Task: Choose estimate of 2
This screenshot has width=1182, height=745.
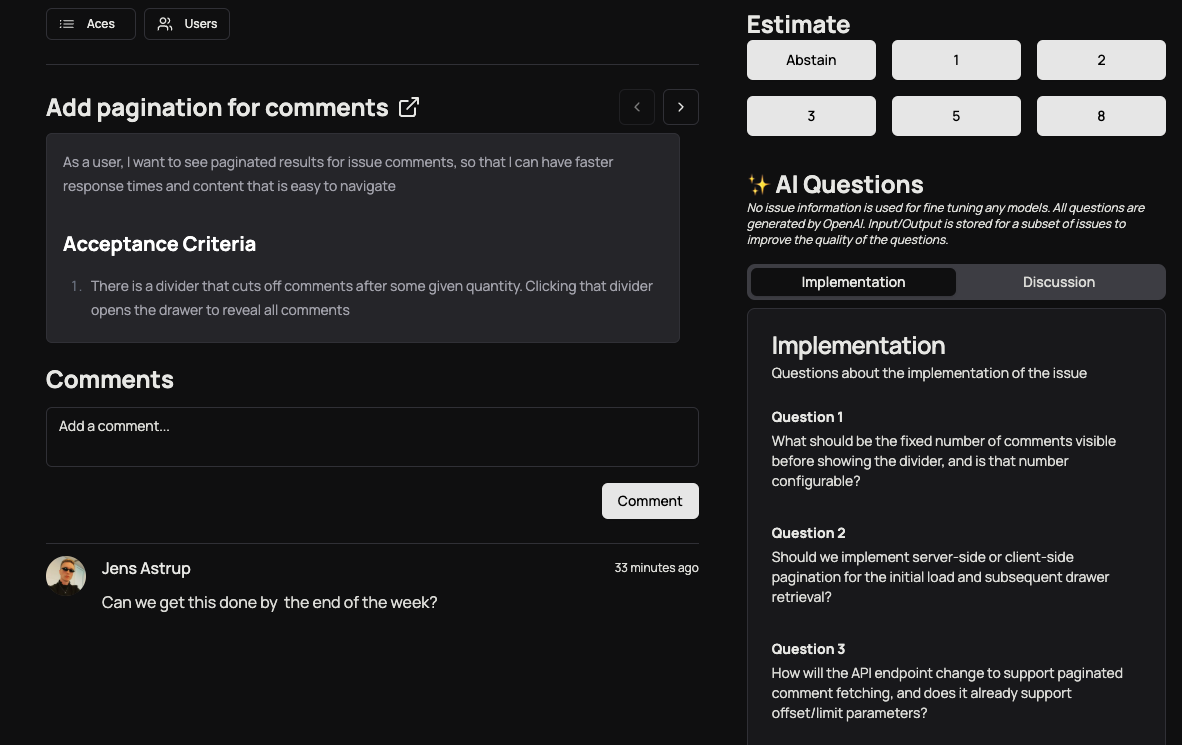Action: [1101, 60]
